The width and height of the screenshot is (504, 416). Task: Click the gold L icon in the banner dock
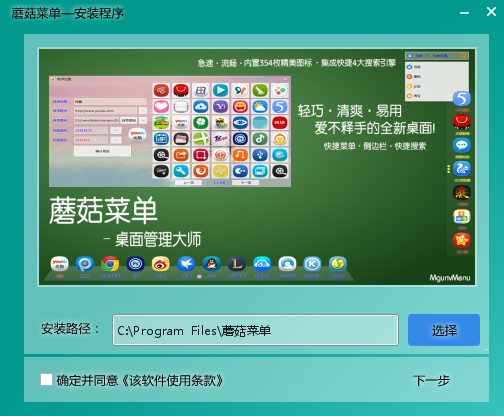click(x=237, y=264)
